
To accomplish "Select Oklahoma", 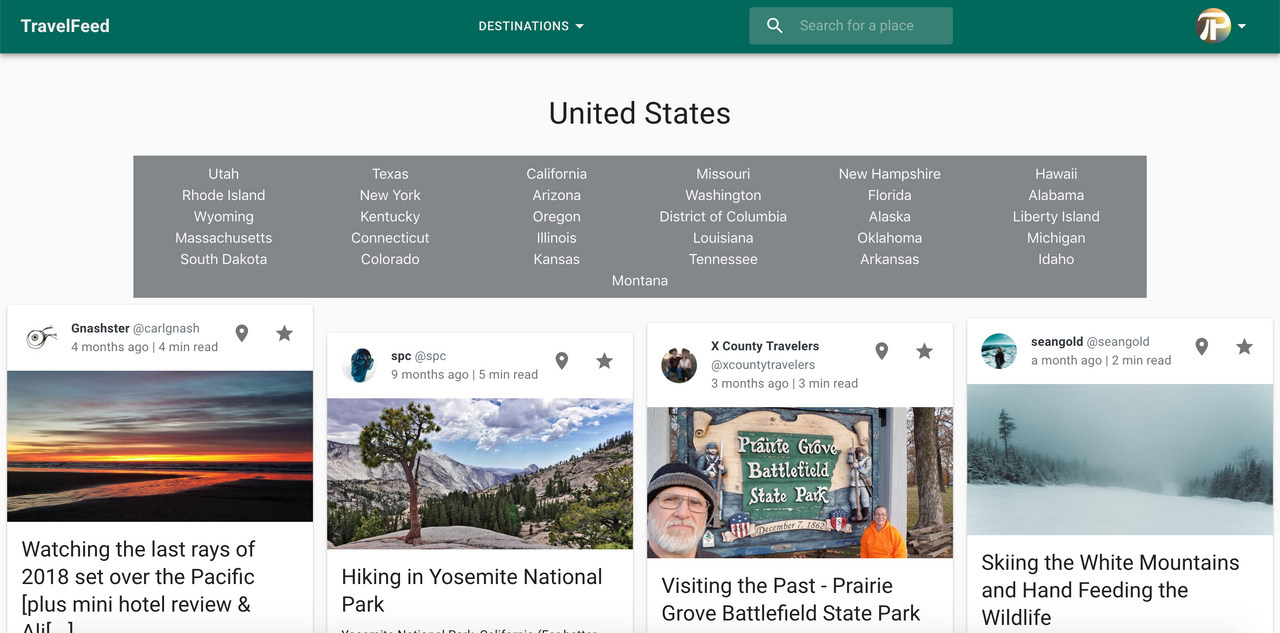I will (890, 238).
